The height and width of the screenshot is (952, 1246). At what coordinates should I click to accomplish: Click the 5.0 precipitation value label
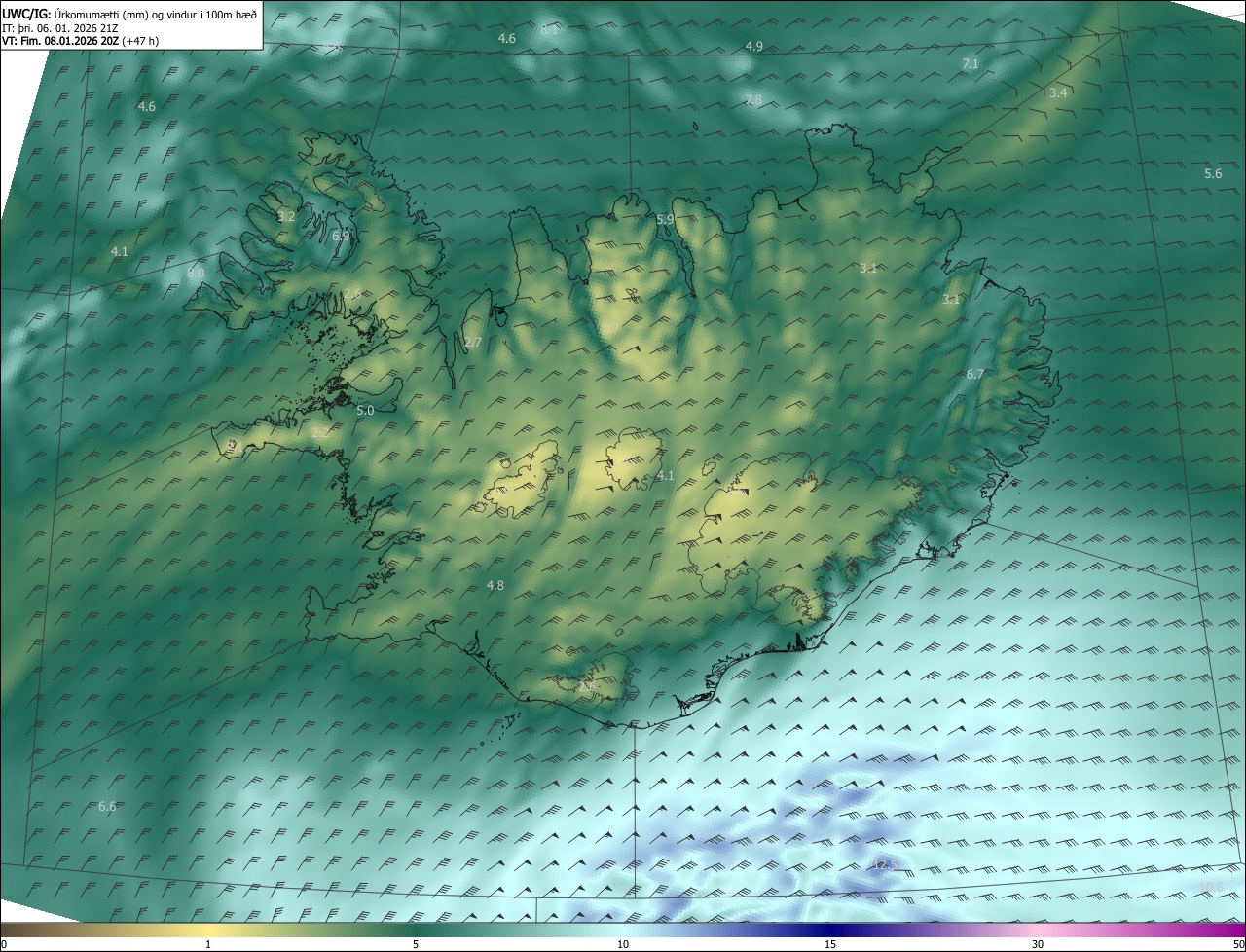pyautogui.click(x=365, y=411)
